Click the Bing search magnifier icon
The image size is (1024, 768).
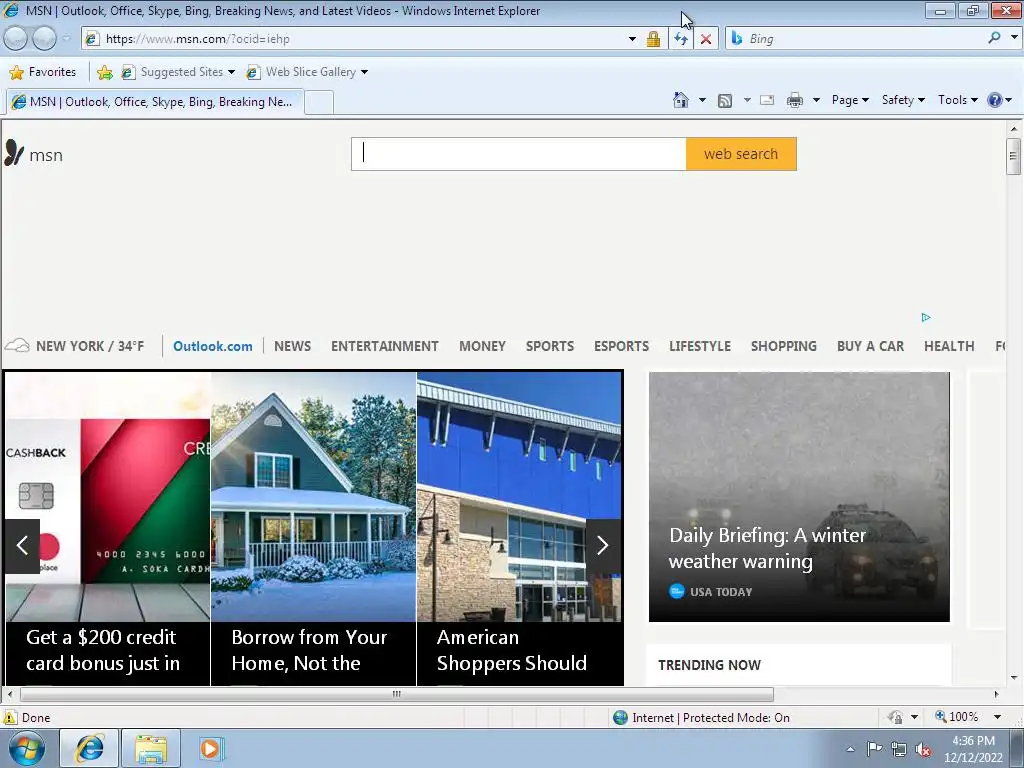pos(994,38)
